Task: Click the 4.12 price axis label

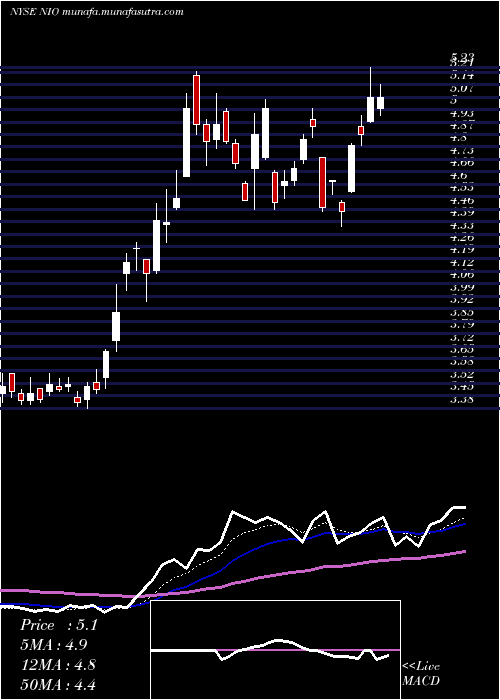Action: click(x=462, y=262)
